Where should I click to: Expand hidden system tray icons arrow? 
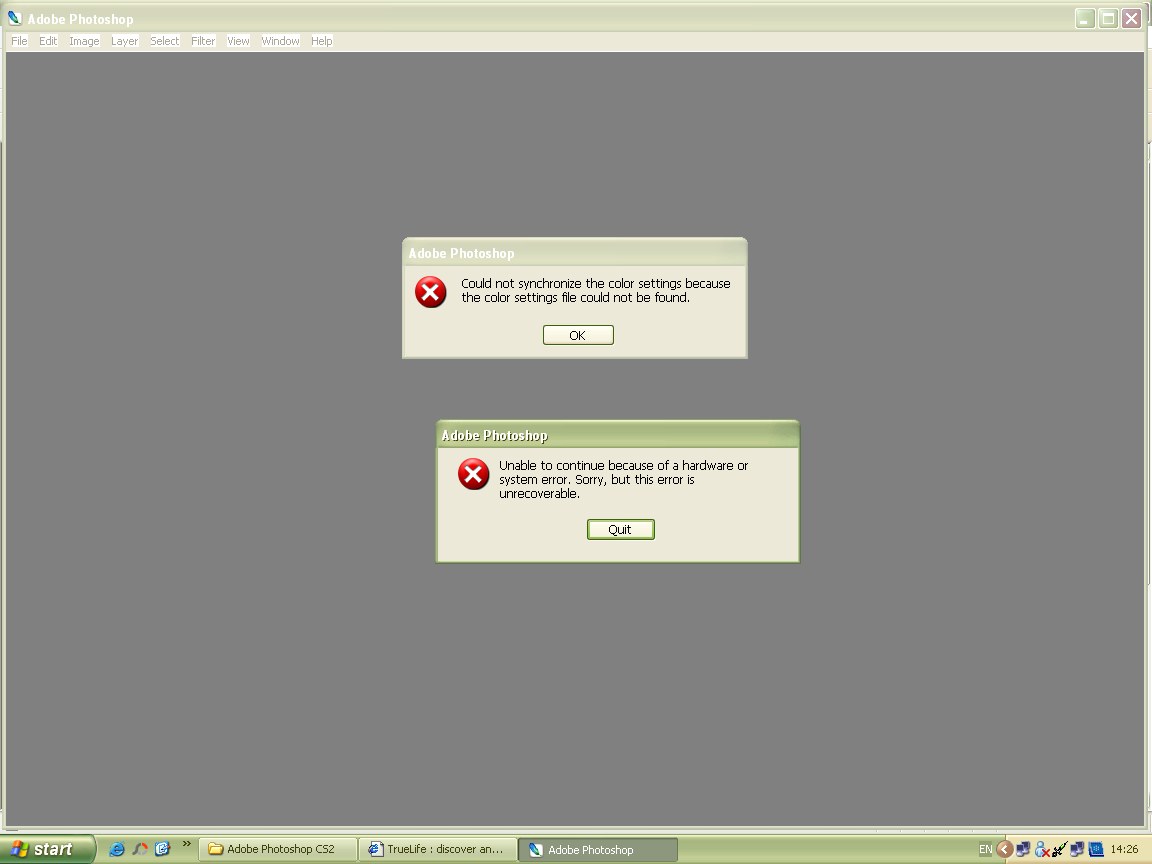[1004, 849]
